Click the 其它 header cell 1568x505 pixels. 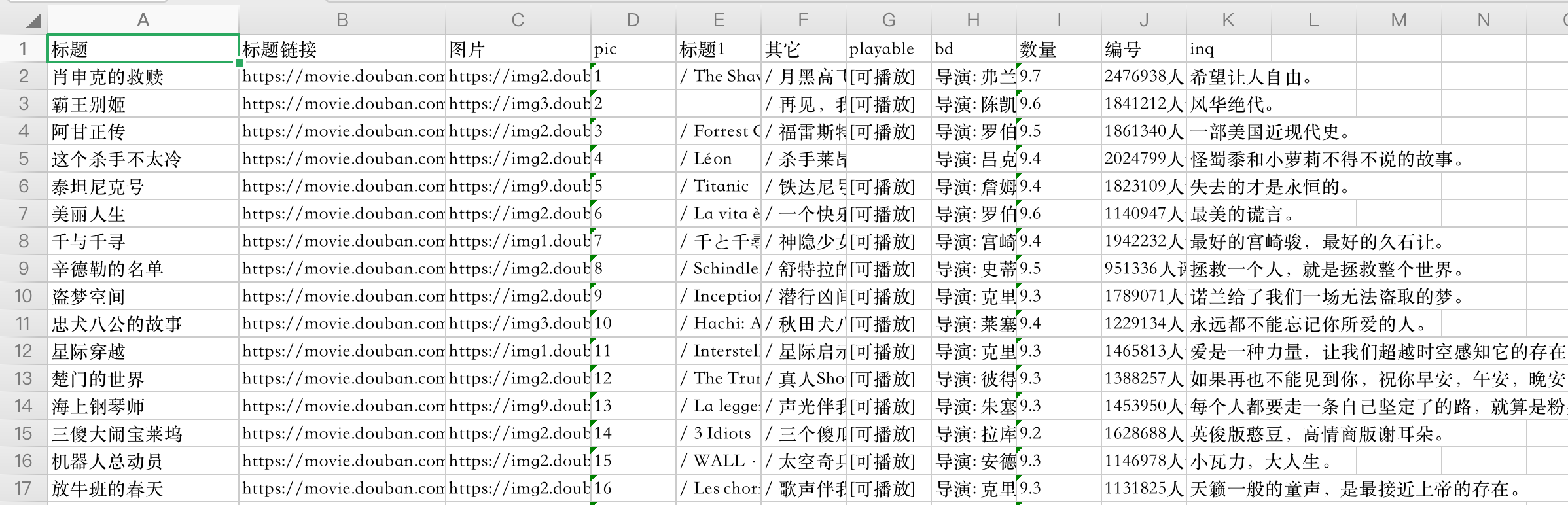pyautogui.click(x=804, y=49)
